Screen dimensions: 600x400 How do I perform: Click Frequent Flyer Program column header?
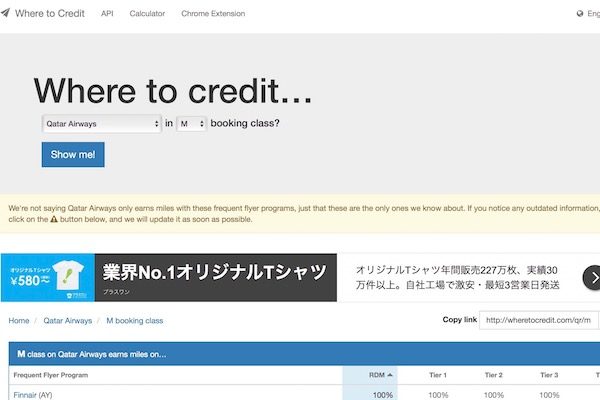51,375
